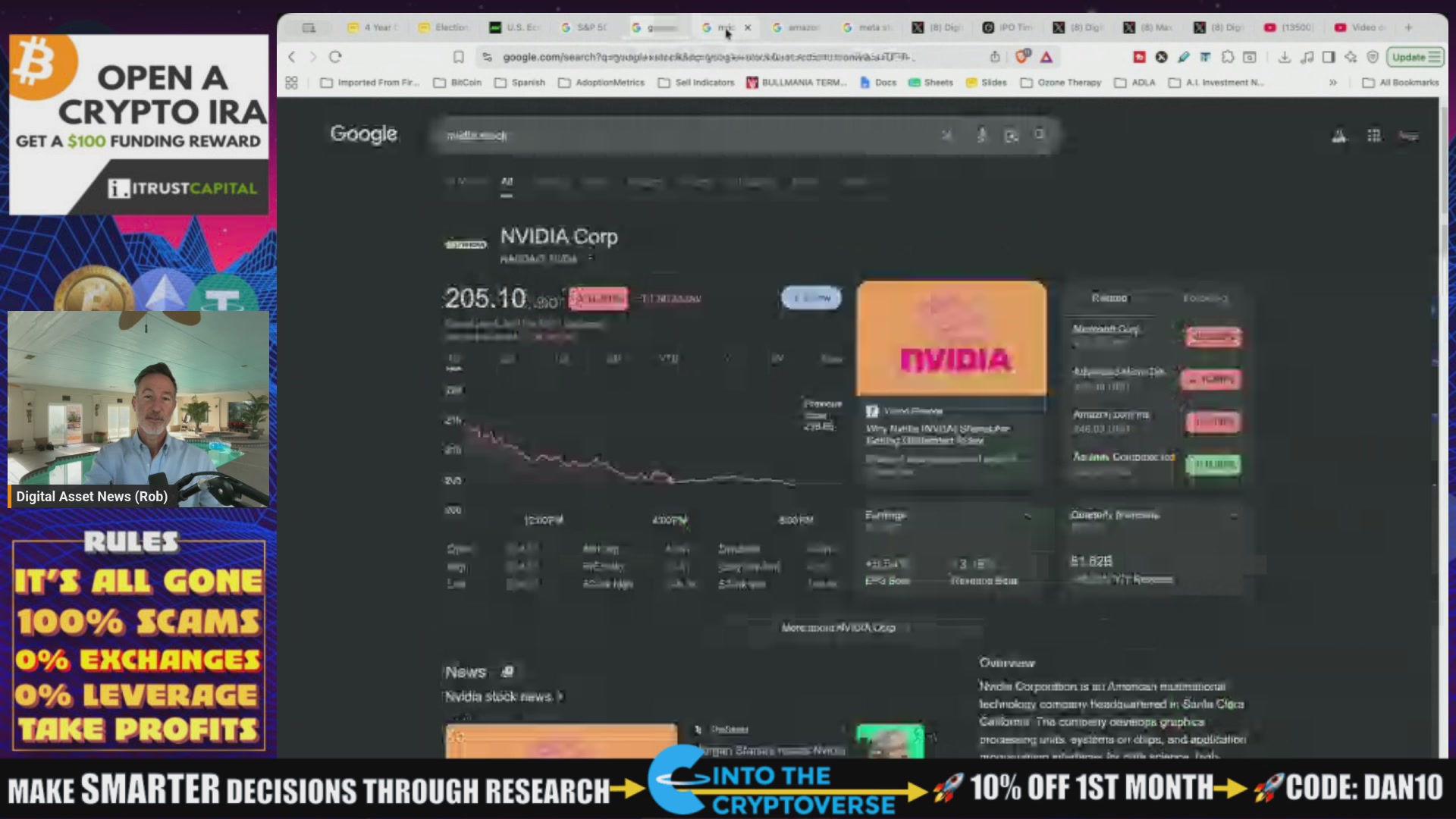
Task: Open the Sell Indicators bookmarks folder
Action: pyautogui.click(x=696, y=83)
